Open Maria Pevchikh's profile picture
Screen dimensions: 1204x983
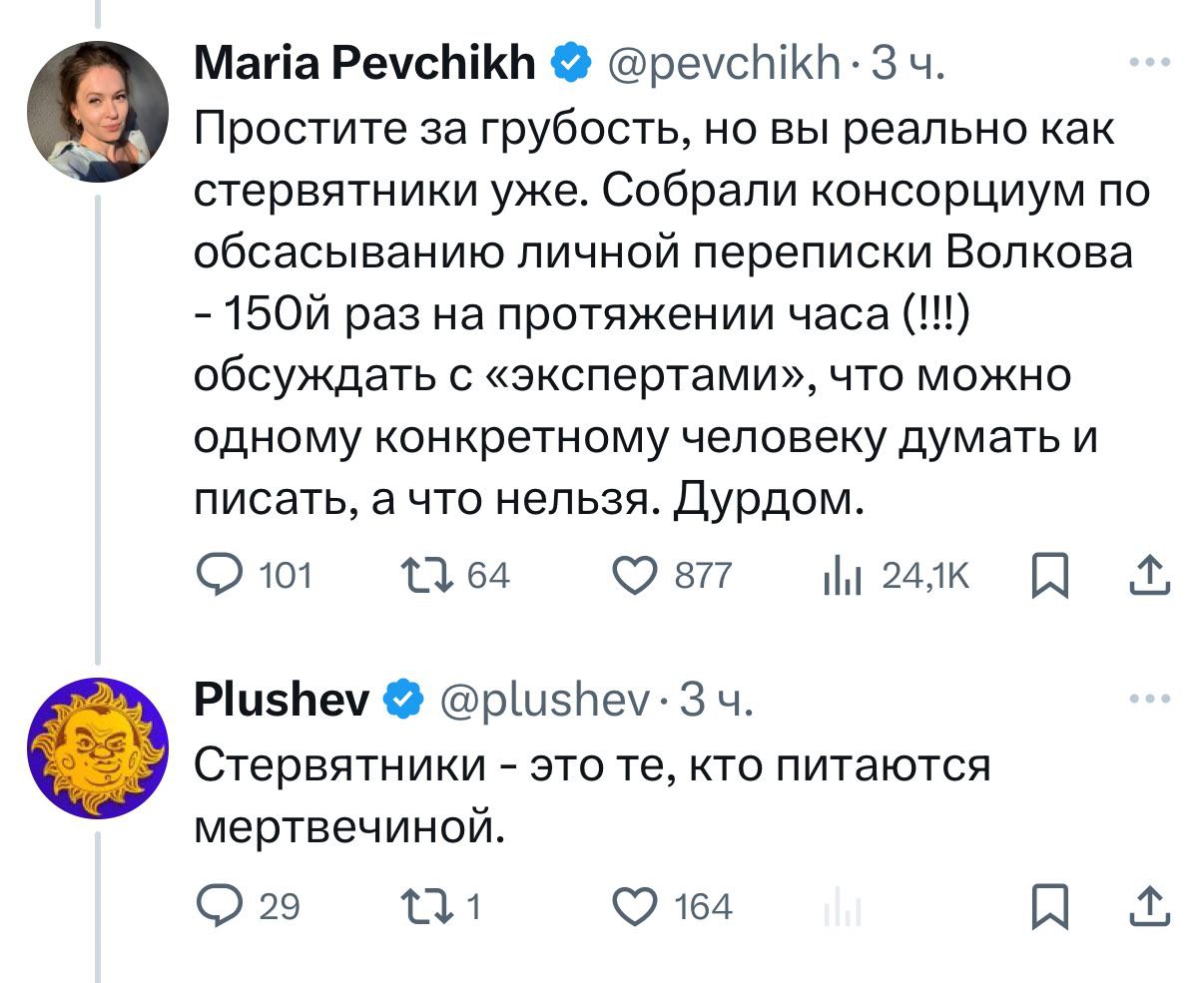98,112
